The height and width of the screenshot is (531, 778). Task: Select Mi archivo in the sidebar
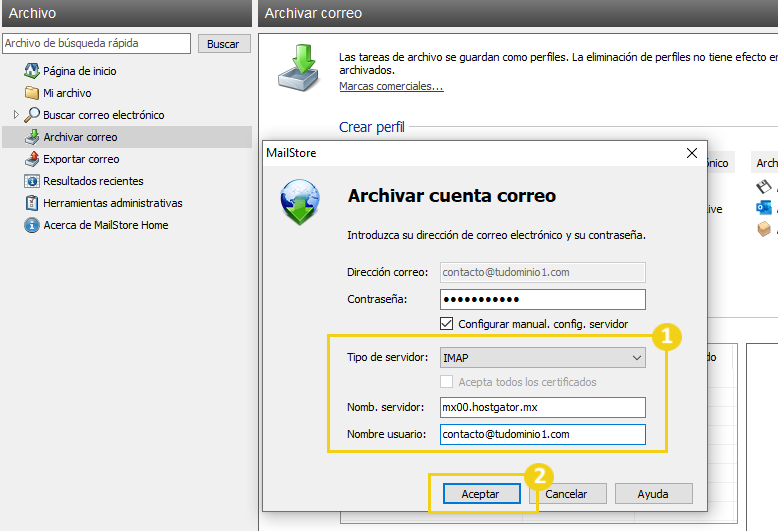pos(67,93)
